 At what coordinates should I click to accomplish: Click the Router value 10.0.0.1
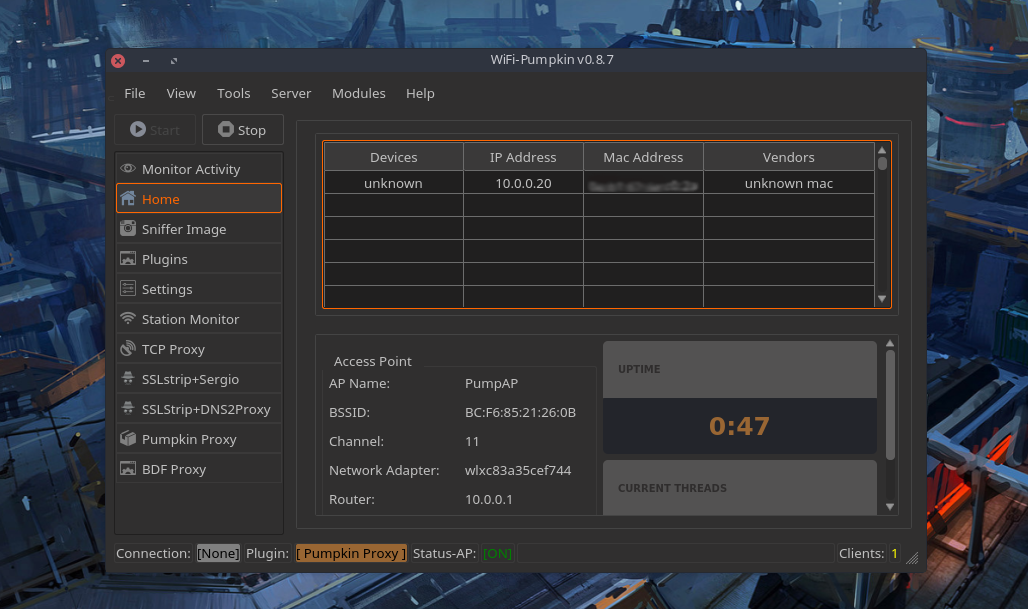pyautogui.click(x=488, y=499)
